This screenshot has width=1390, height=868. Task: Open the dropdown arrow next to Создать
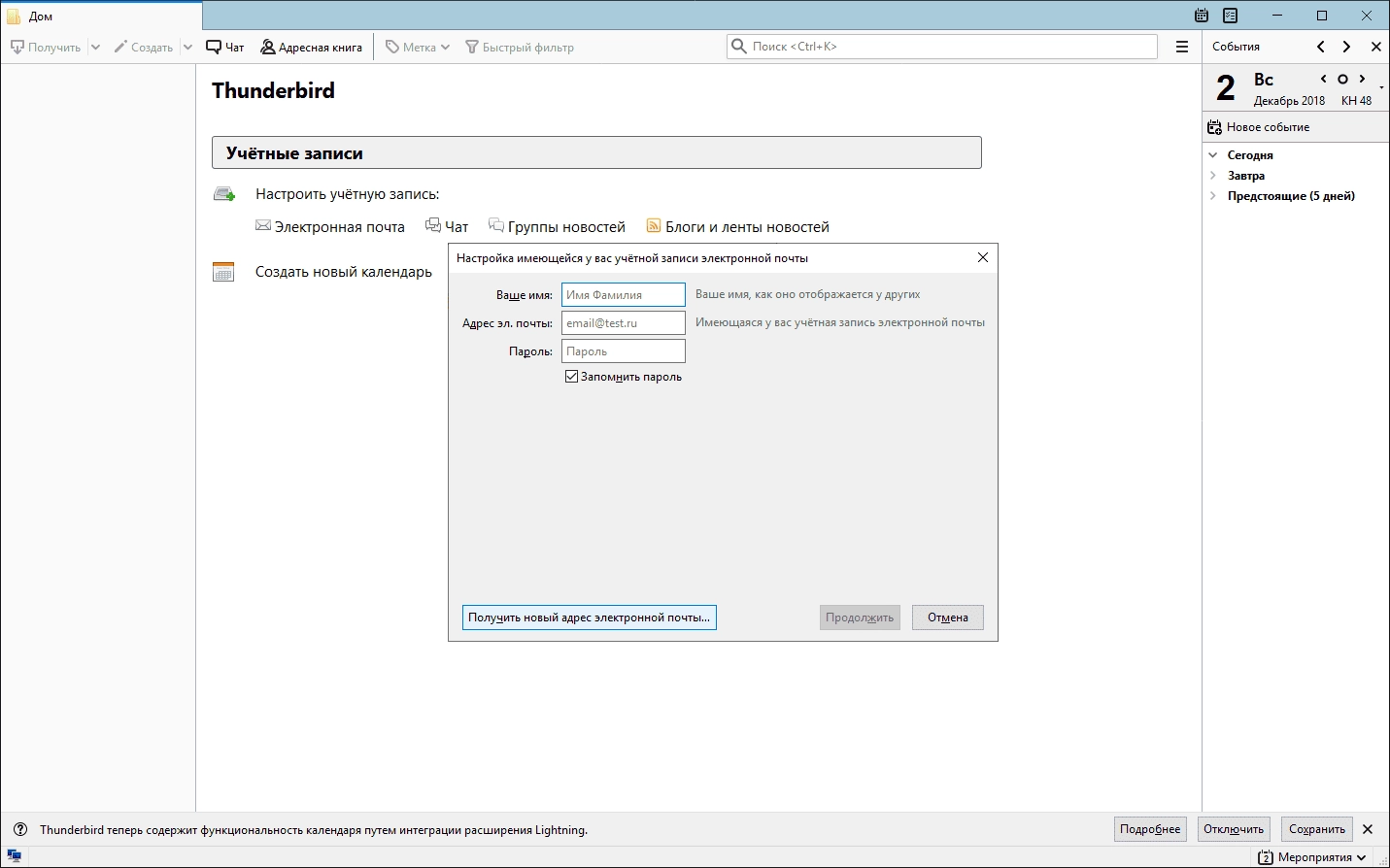click(187, 47)
